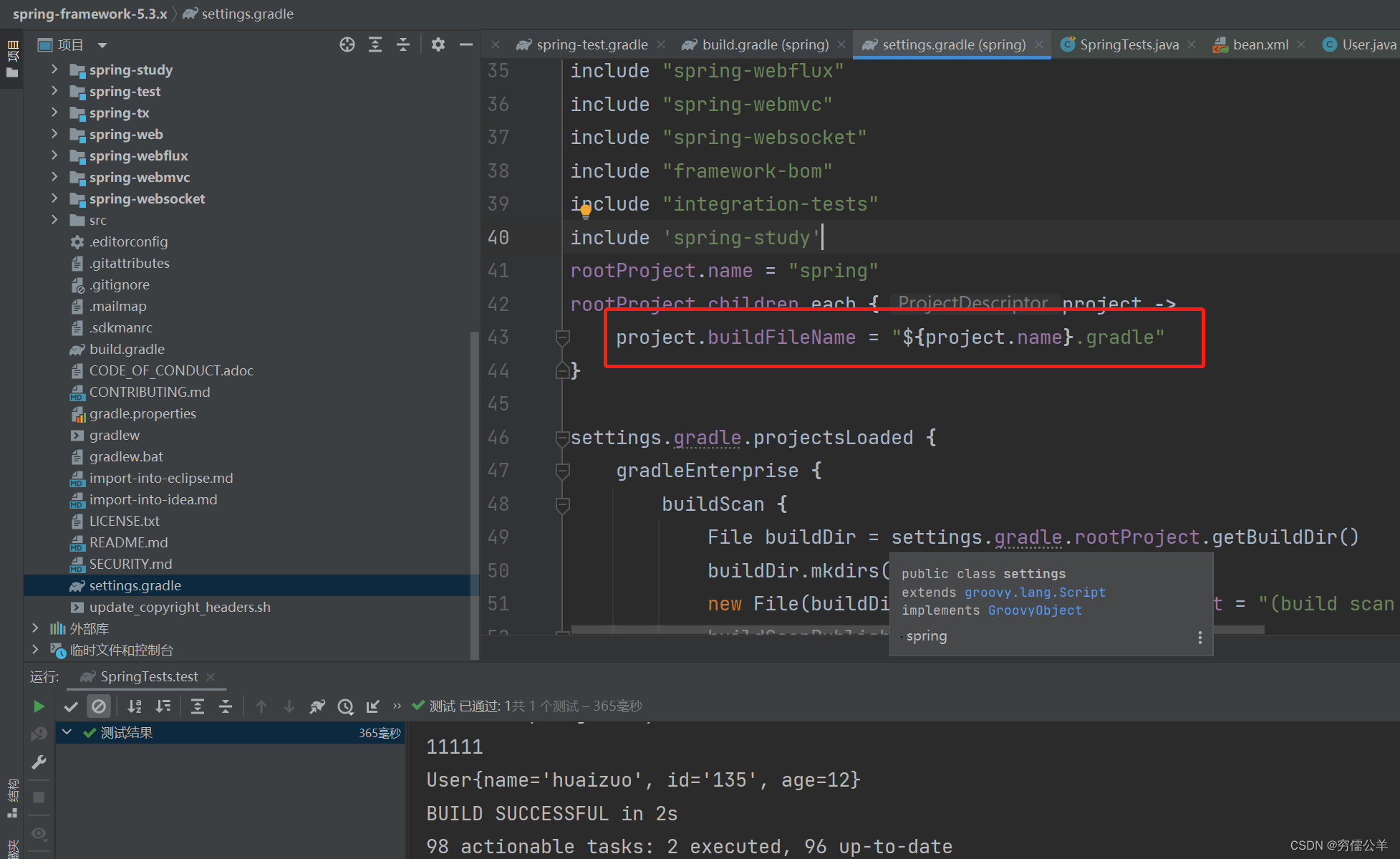Open the SpringTests.java tab

[x=1129, y=44]
